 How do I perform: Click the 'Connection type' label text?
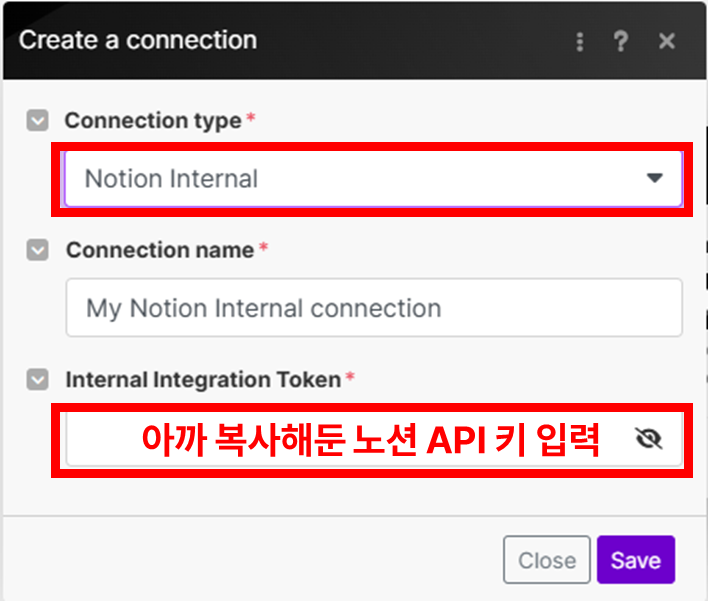click(x=153, y=121)
